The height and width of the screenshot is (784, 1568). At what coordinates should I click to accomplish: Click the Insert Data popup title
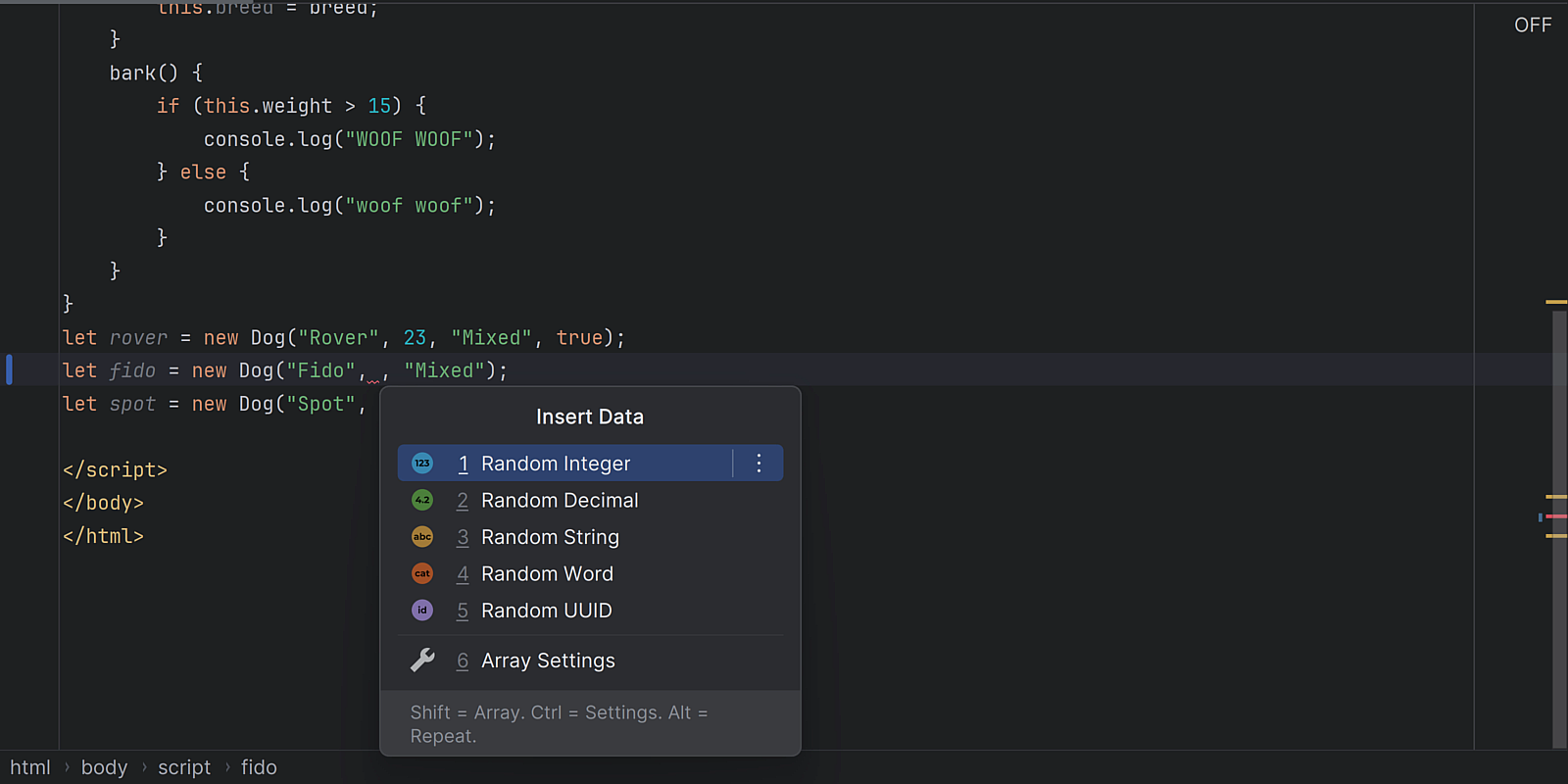[x=590, y=416]
